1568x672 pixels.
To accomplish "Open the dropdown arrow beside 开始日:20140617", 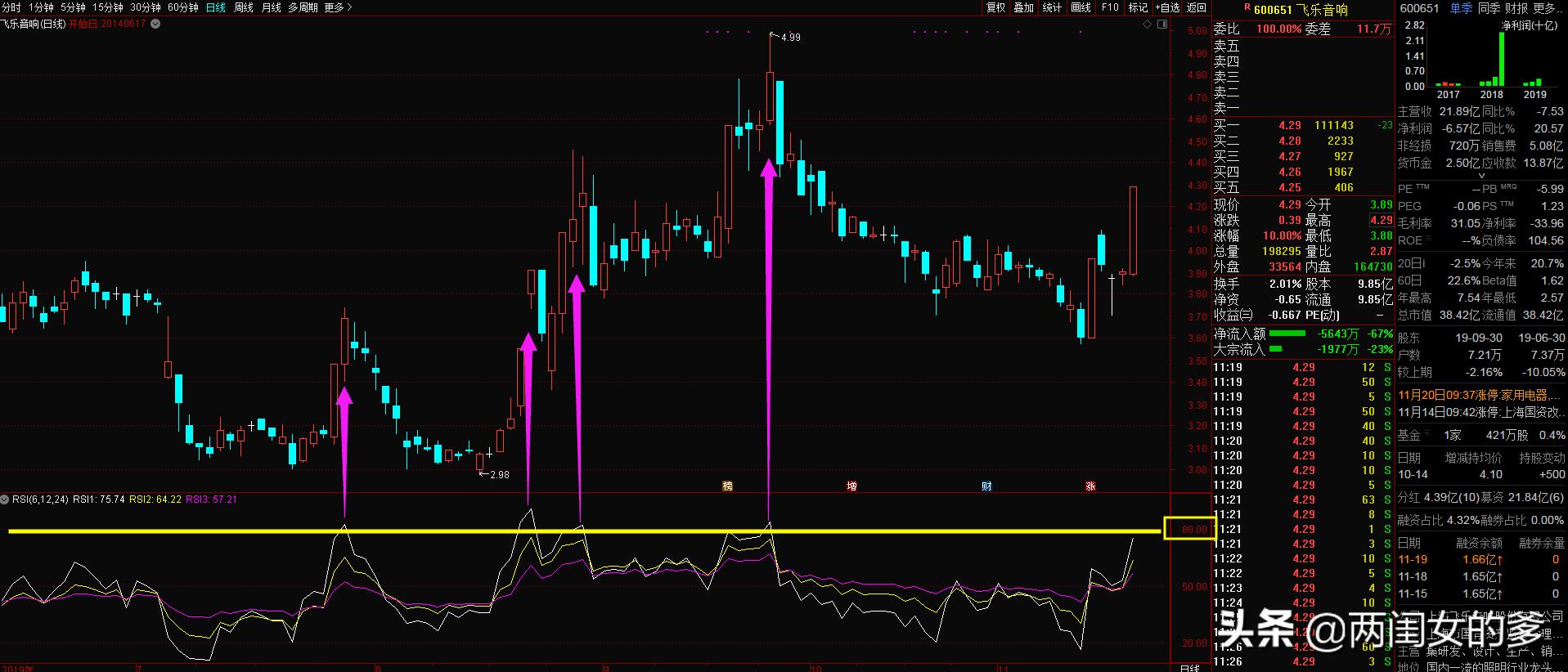I will coord(155,24).
